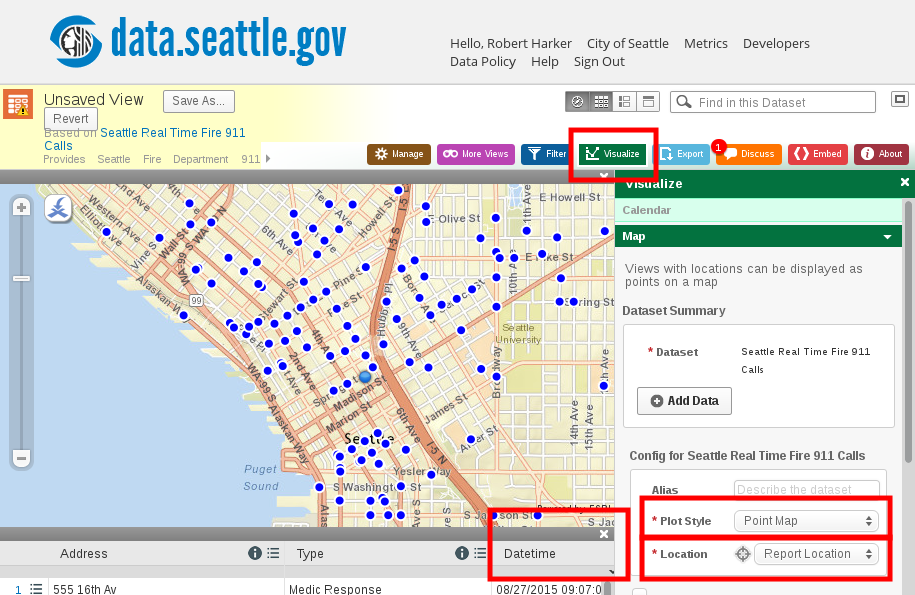Click the Address column header

[x=83, y=554]
